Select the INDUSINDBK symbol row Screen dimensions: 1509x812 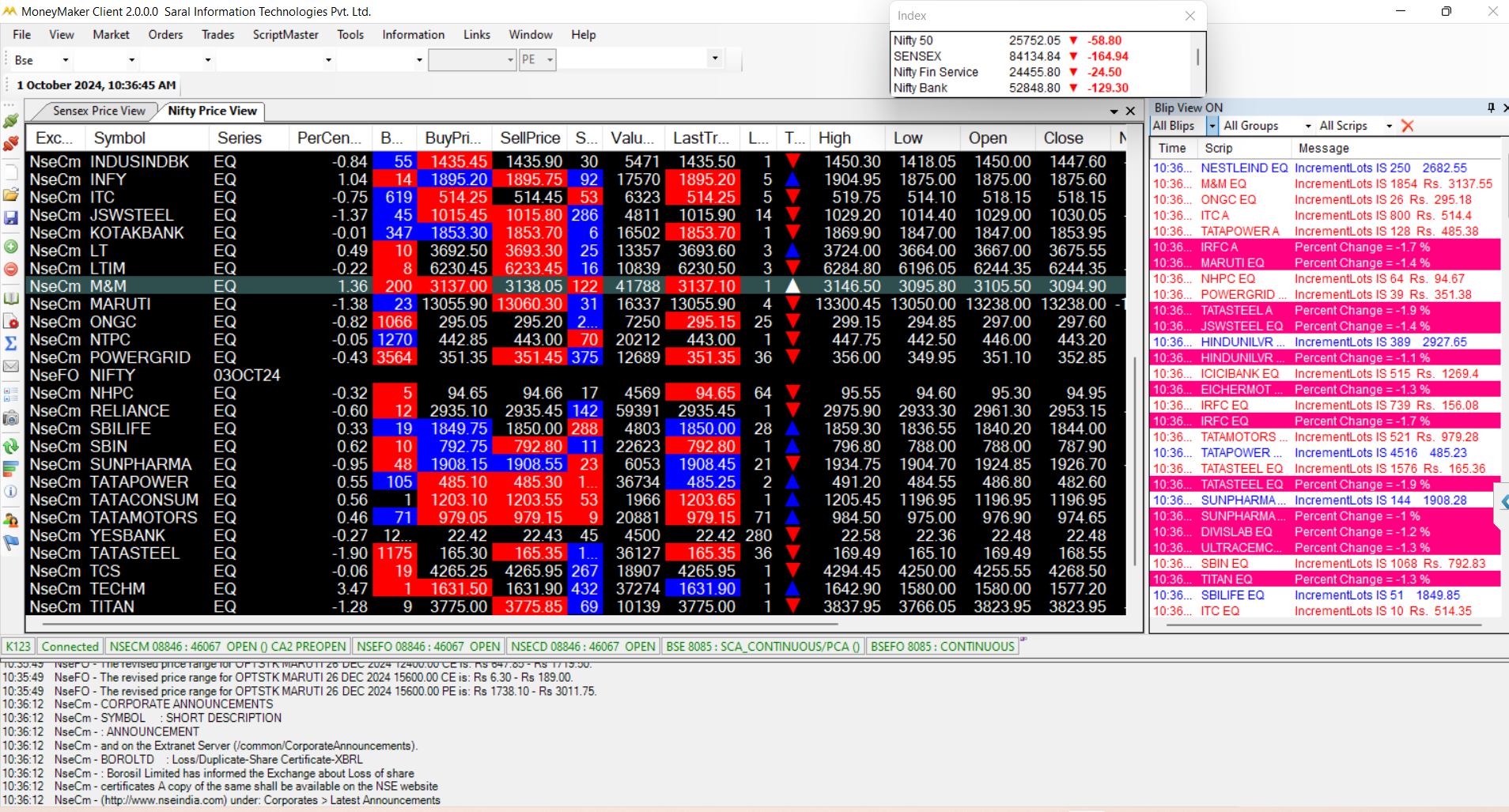click(576, 161)
